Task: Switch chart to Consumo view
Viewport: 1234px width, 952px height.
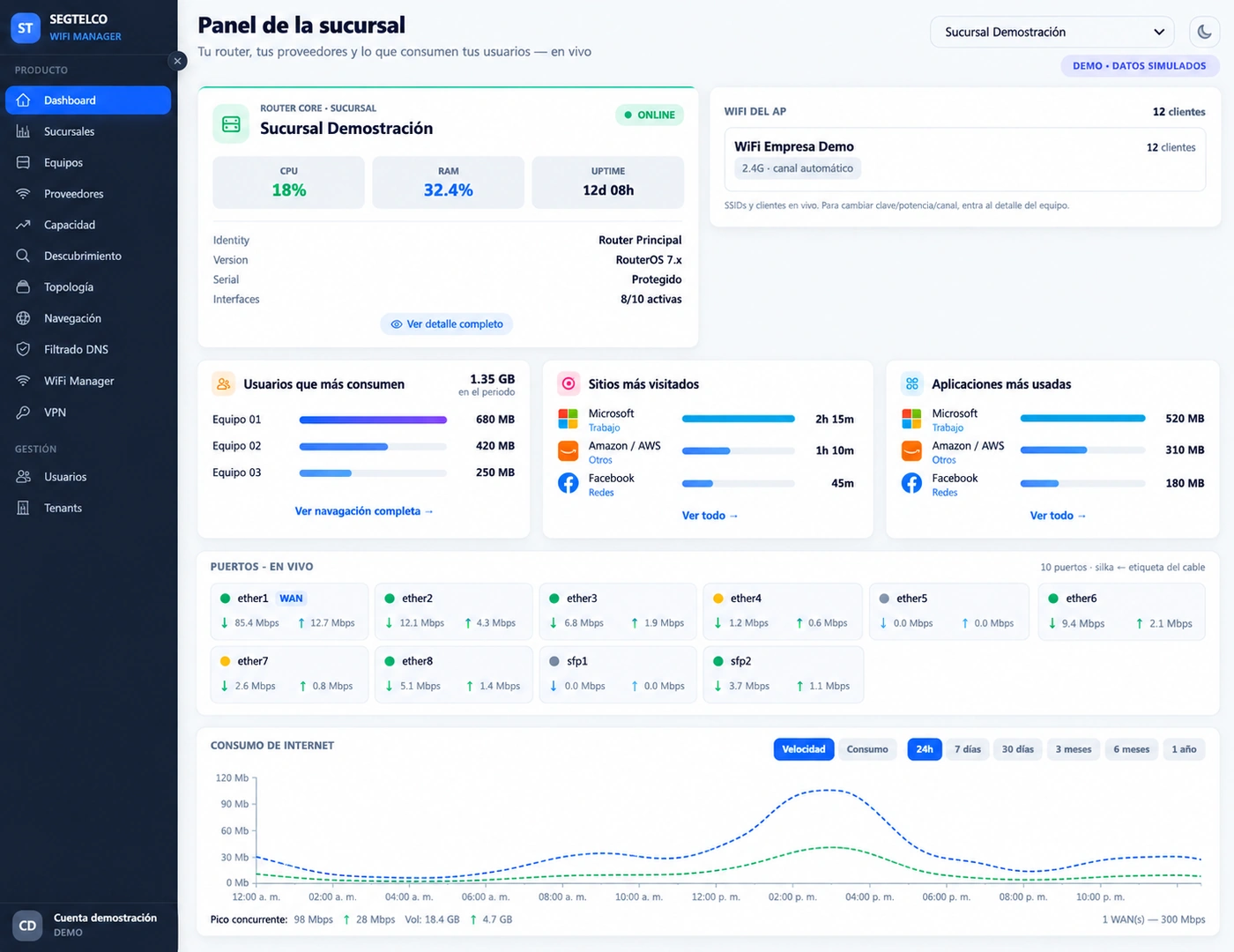Action: 867,749
